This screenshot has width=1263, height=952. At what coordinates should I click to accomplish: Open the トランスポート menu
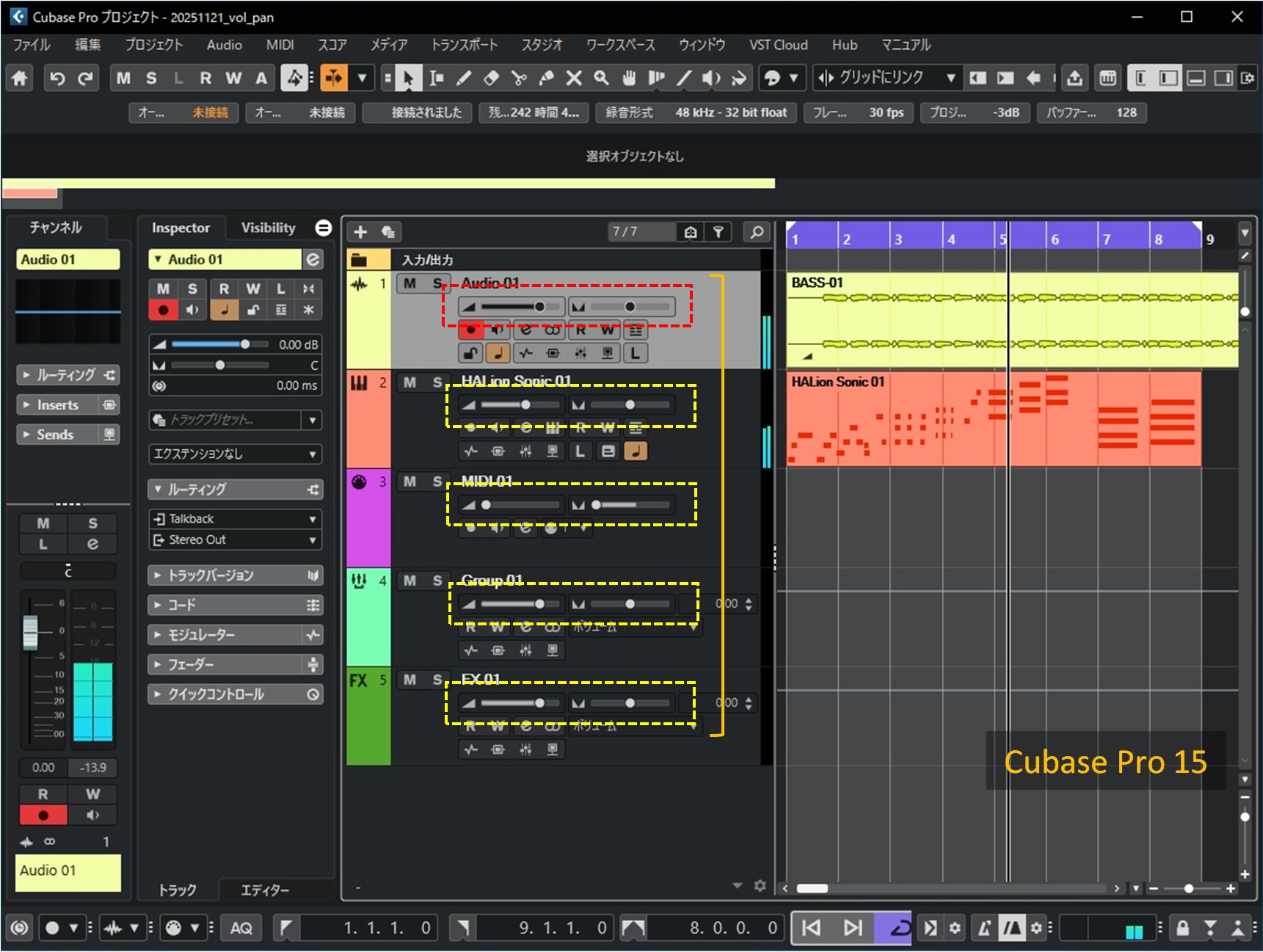pos(464,45)
